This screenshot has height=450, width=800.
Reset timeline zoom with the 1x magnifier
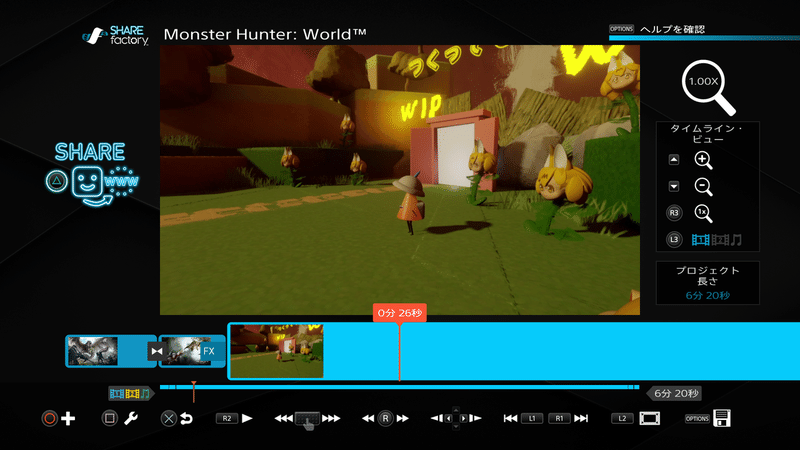point(704,213)
